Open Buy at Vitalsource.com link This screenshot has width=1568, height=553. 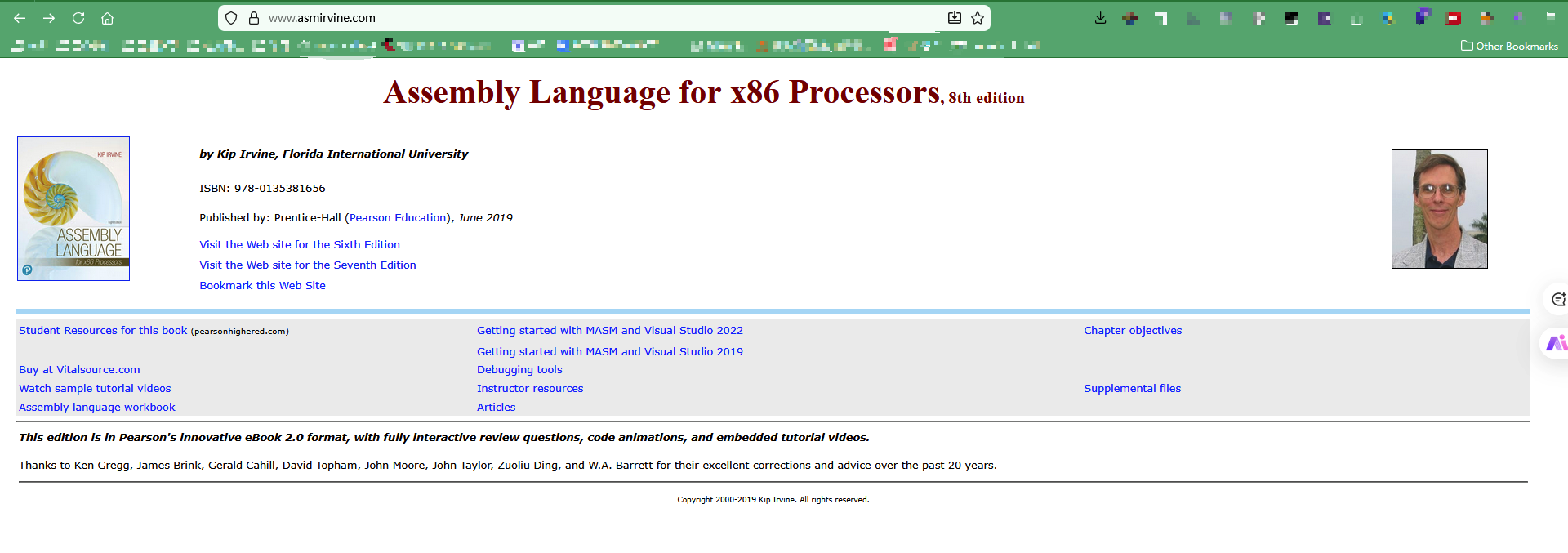pos(79,369)
